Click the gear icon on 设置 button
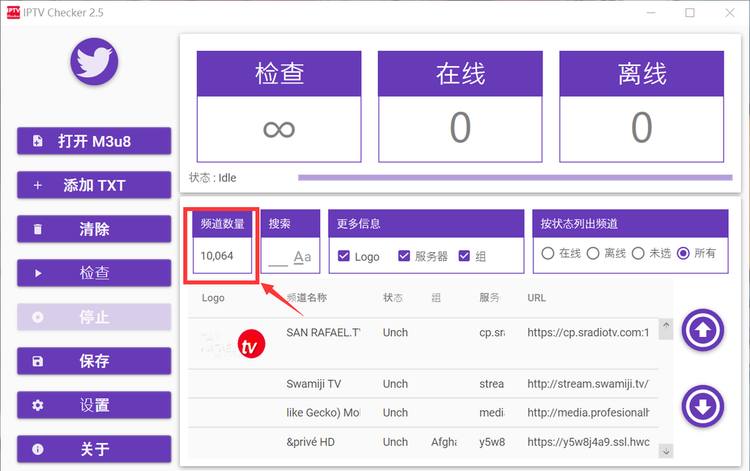Image resolution: width=750 pixels, height=471 pixels. coord(38,405)
